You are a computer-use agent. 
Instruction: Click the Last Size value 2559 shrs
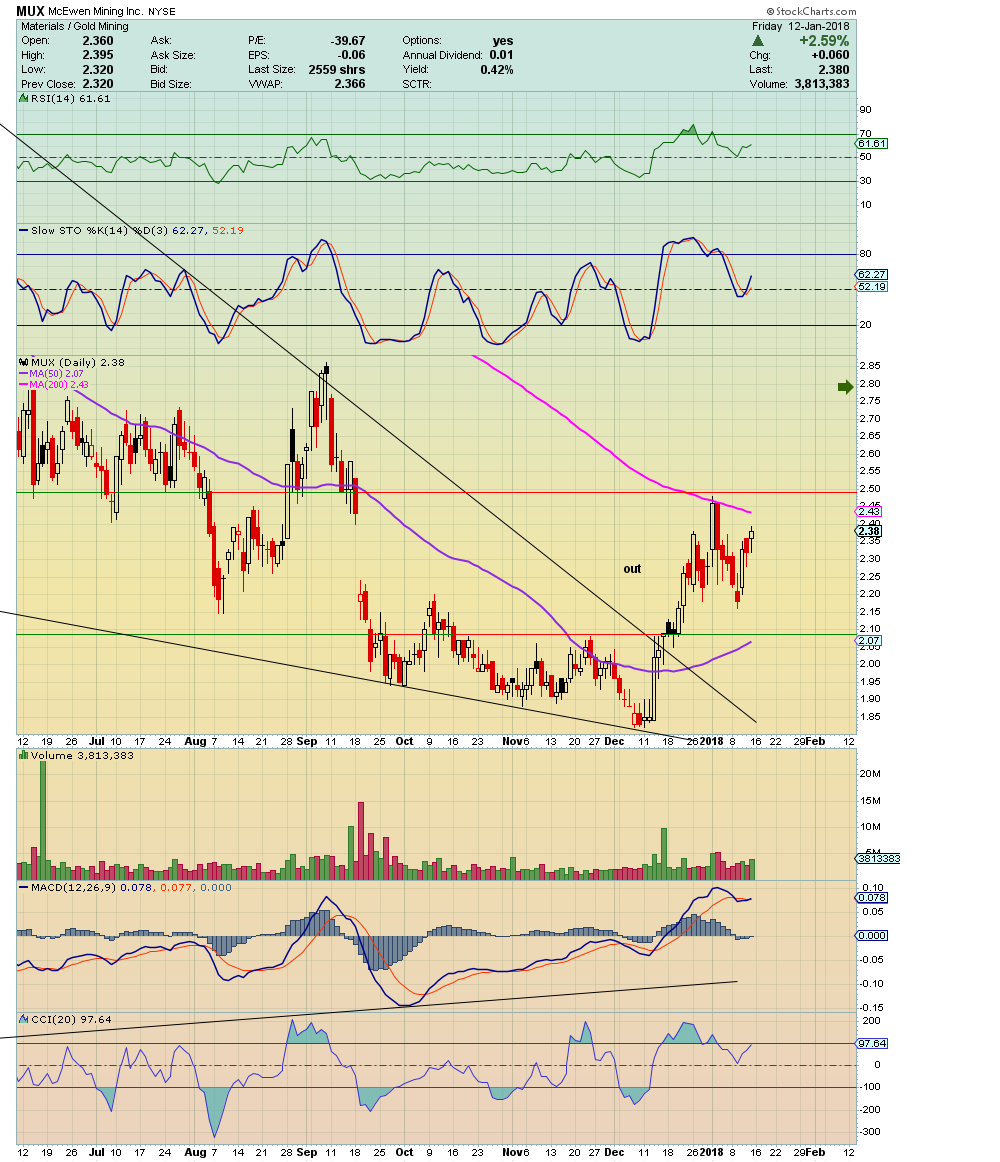point(337,70)
